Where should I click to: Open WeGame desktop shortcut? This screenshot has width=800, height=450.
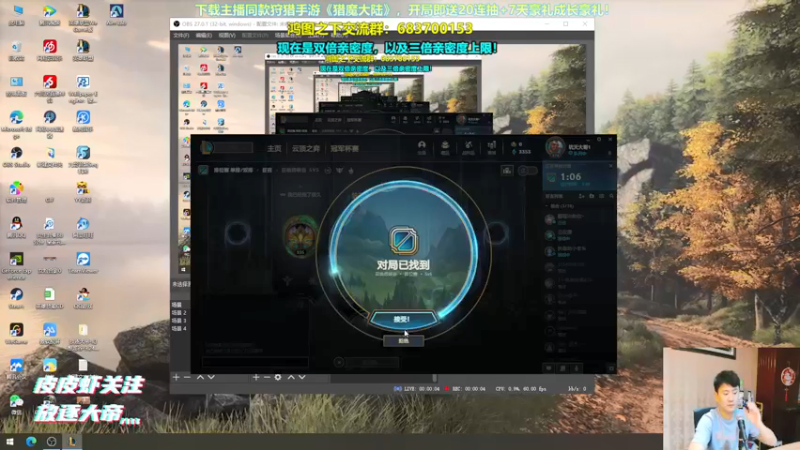(16, 334)
